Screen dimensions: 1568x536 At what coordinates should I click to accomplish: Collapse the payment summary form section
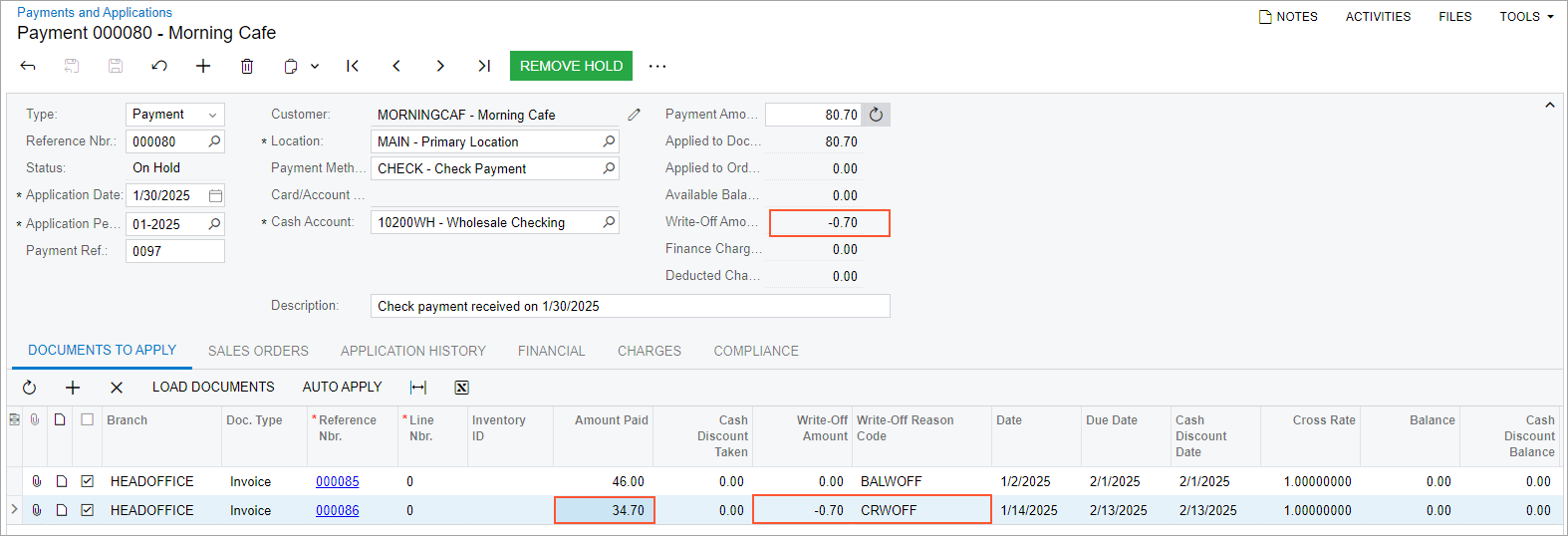[x=1549, y=105]
